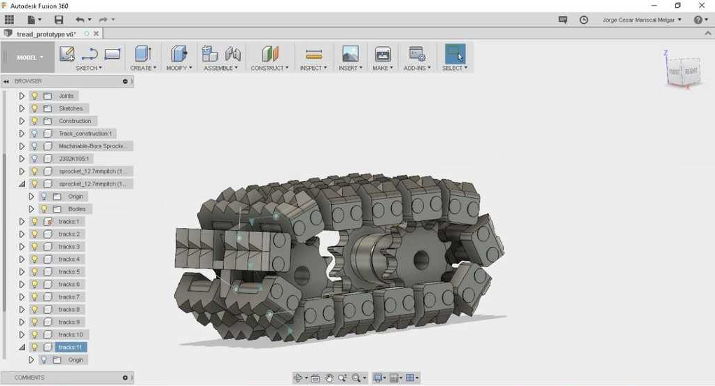
Task: Open the Viewports layout icon
Action: [410, 378]
